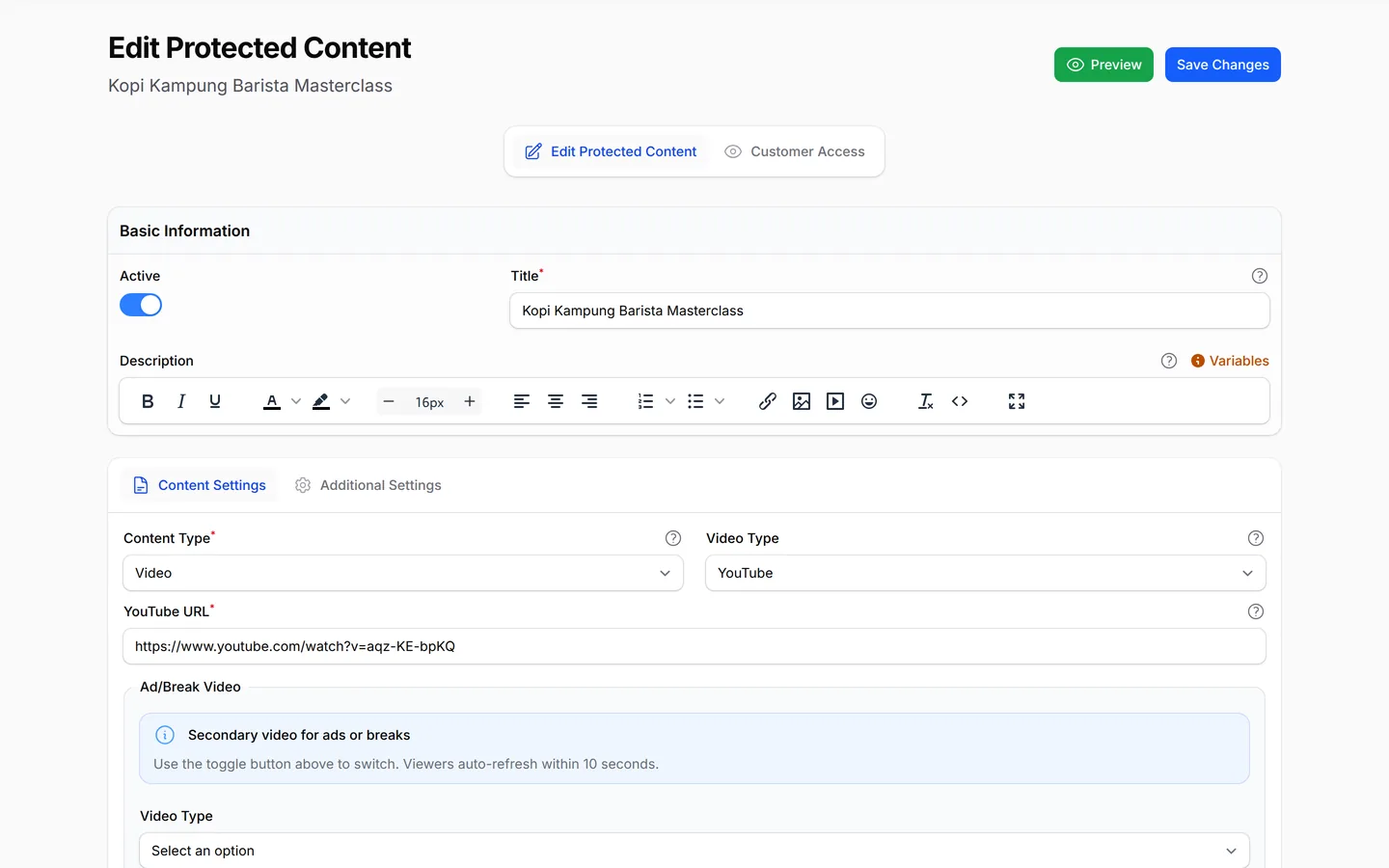Apply highlight color with marker swatch
This screenshot has height=868, width=1389.
tap(321, 401)
